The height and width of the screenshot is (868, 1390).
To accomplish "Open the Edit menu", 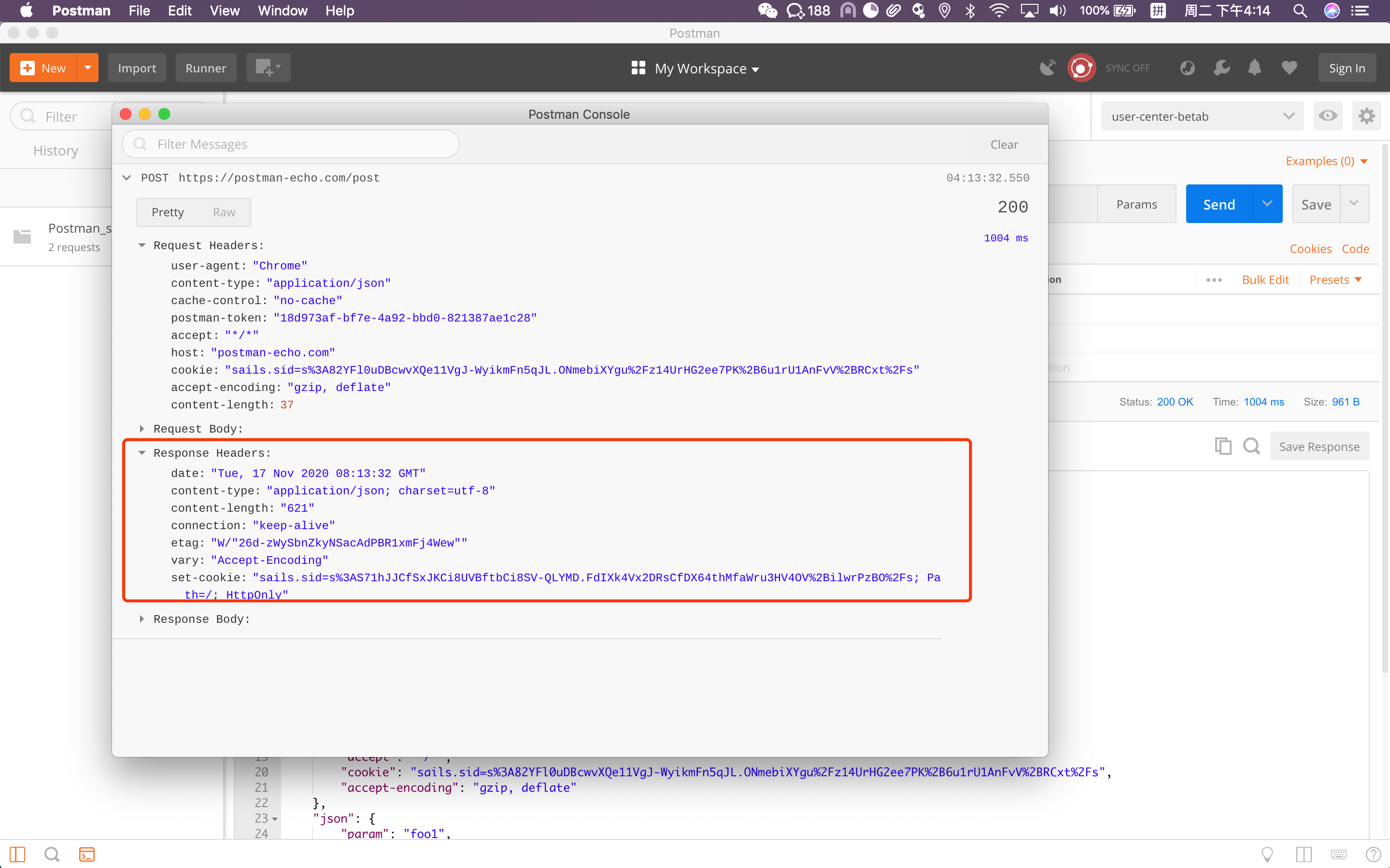I will point(180,11).
